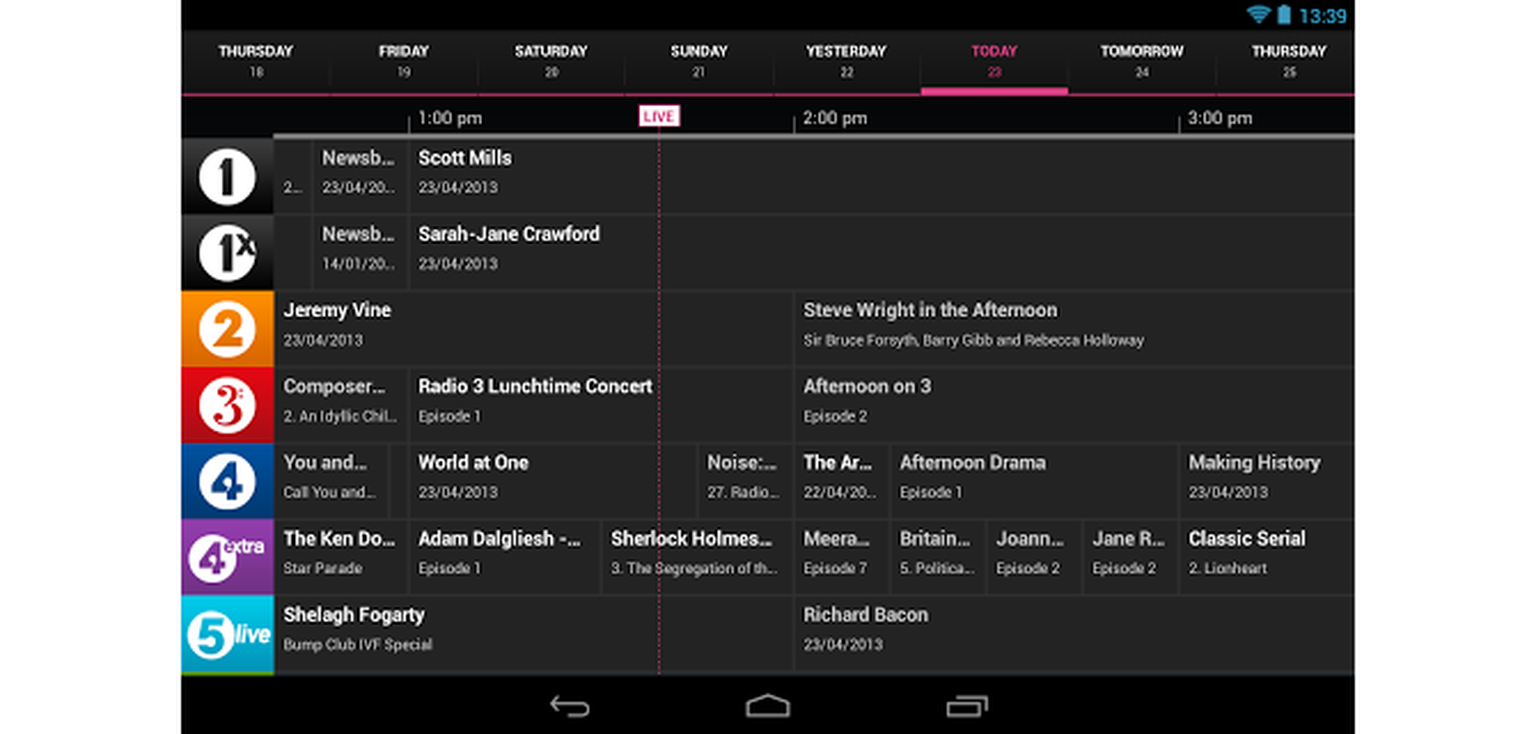Switch to the Thursday 25 tab
1536x734 pixels.
(x=1288, y=61)
